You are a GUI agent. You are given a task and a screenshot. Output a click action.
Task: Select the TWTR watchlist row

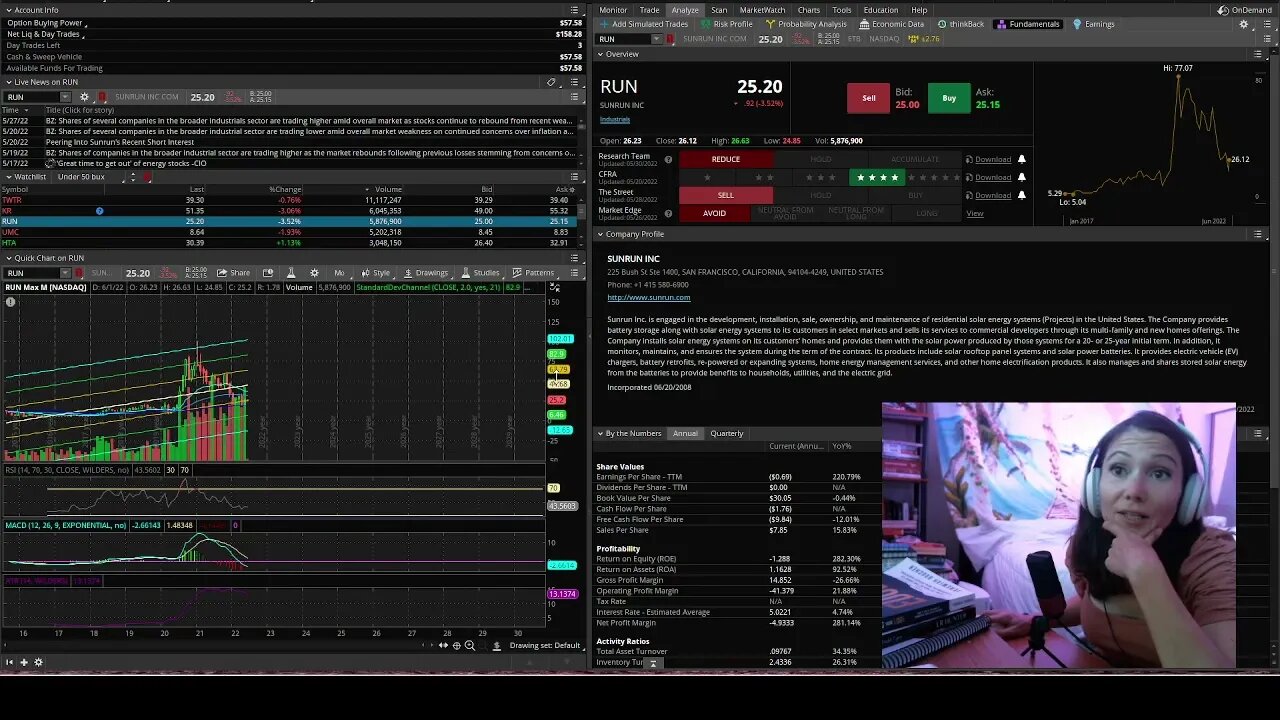290,200
